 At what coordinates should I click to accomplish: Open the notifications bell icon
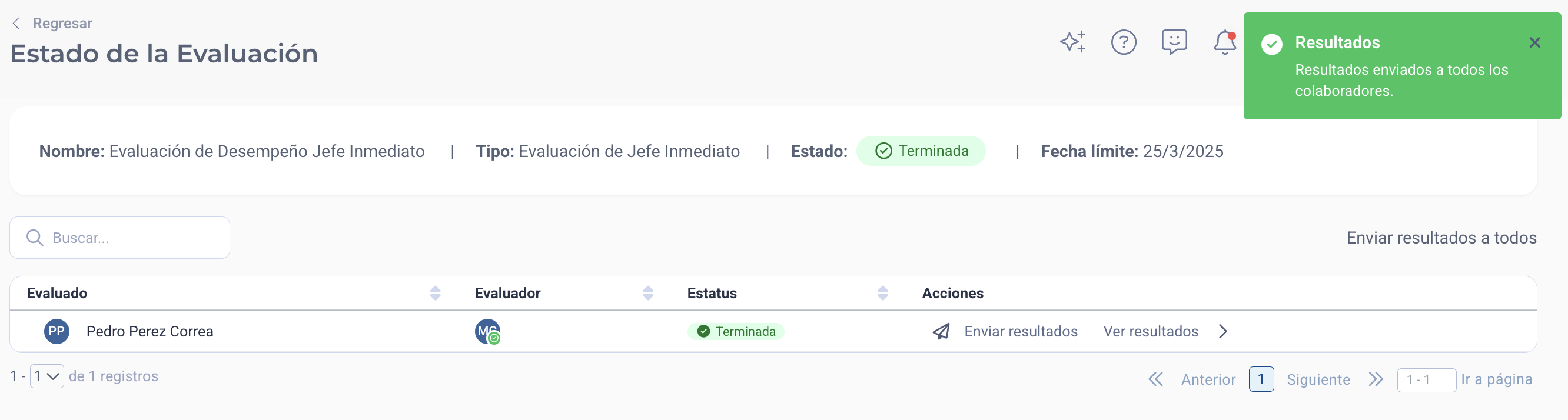coord(1225,42)
